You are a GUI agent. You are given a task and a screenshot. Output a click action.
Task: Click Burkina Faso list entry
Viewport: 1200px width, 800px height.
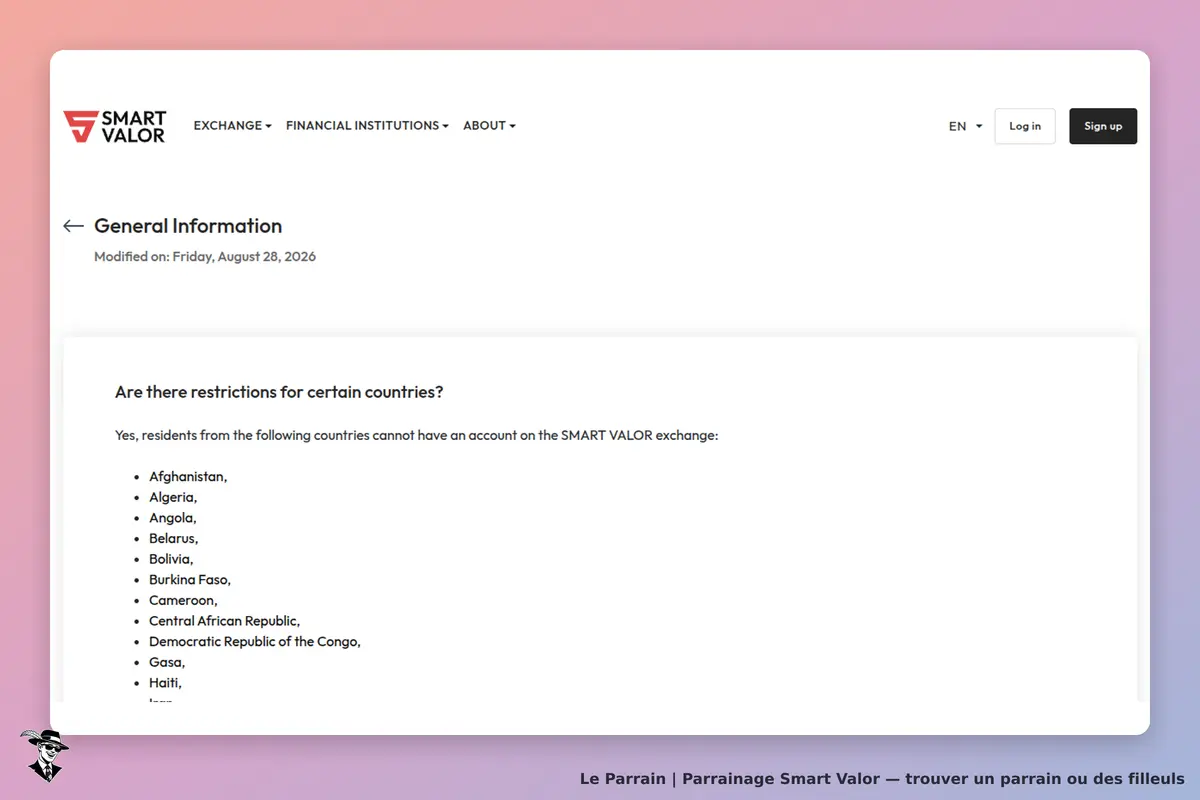(x=190, y=580)
